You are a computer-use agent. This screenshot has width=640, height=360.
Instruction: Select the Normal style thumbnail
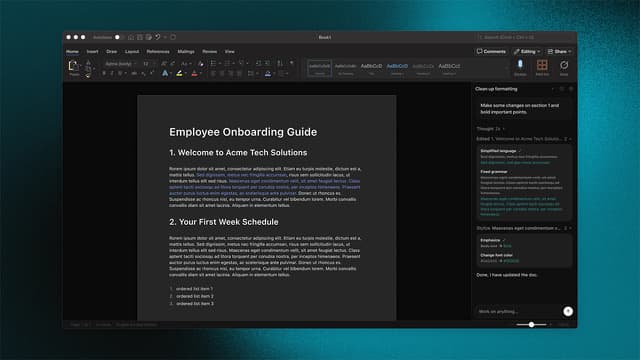click(319, 68)
